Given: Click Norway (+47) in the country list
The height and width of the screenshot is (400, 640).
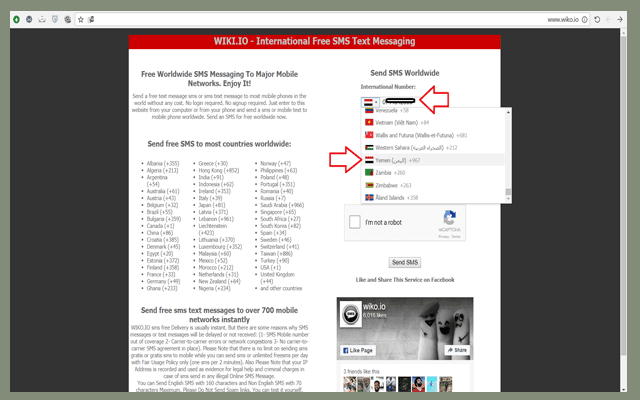Looking at the screenshot, I should pyautogui.click(x=276, y=163).
